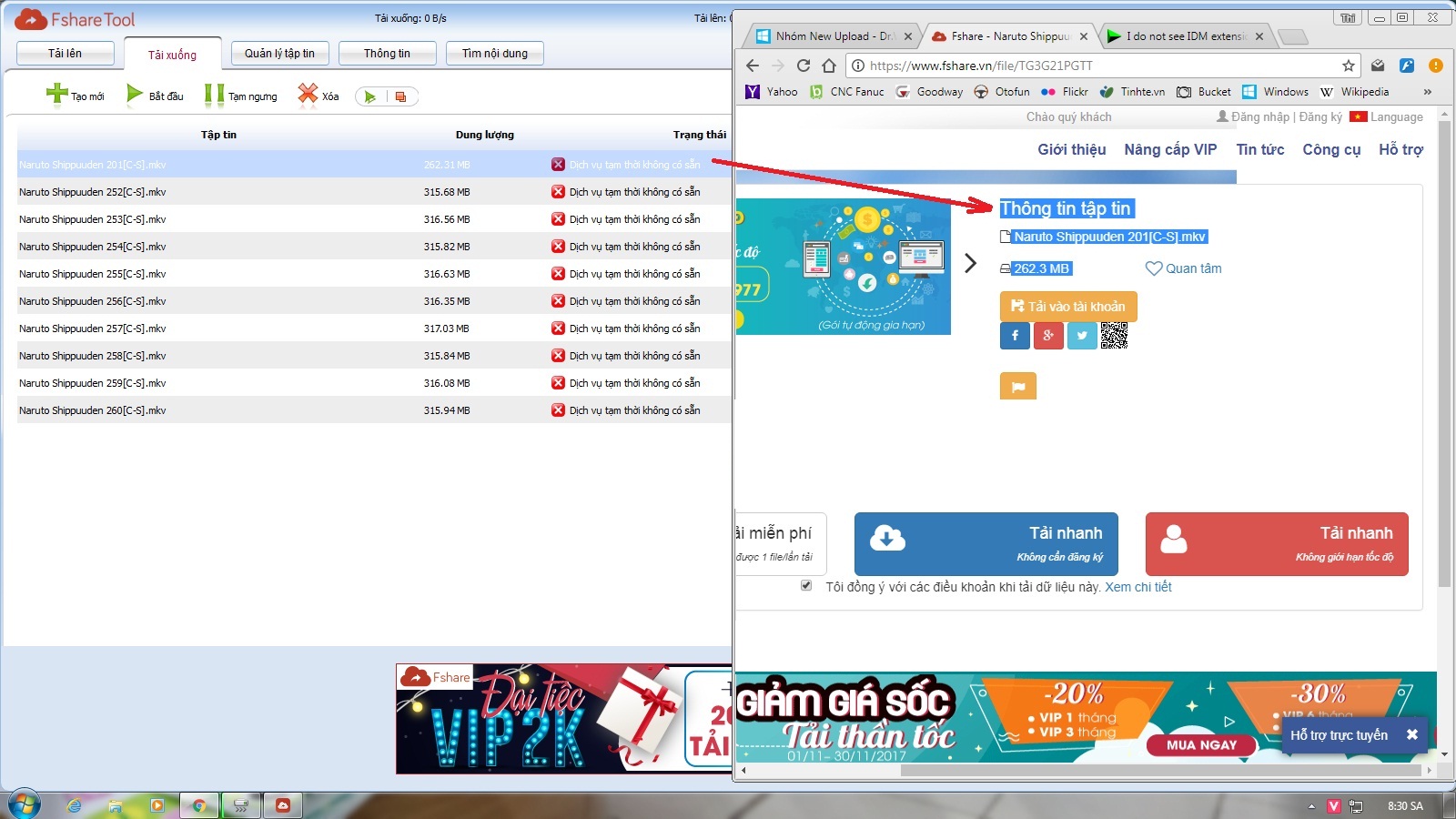1456x819 pixels.
Task: Click 'Đăng nhập' link on Fshare site
Action: pyautogui.click(x=1260, y=116)
